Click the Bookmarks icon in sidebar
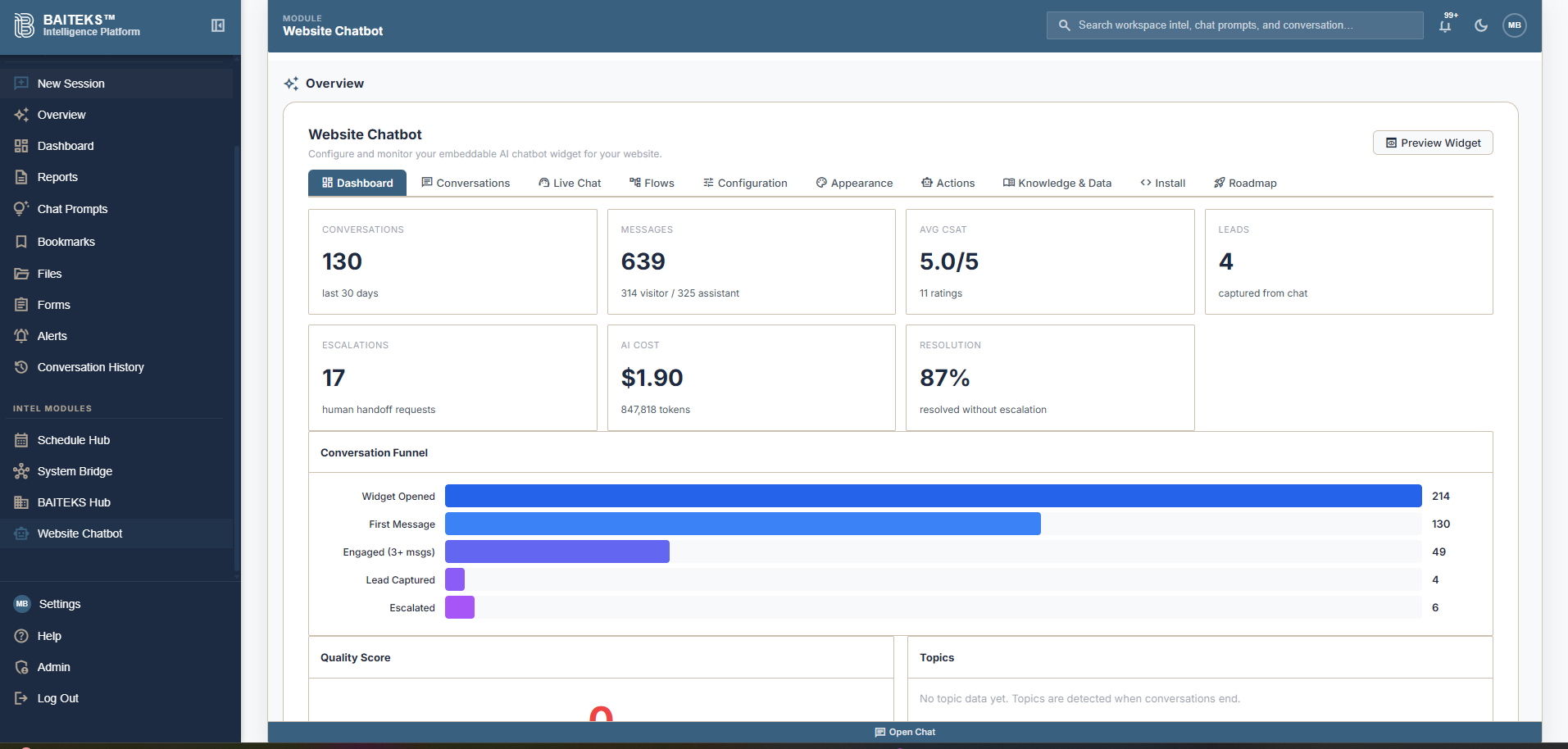 (21, 242)
